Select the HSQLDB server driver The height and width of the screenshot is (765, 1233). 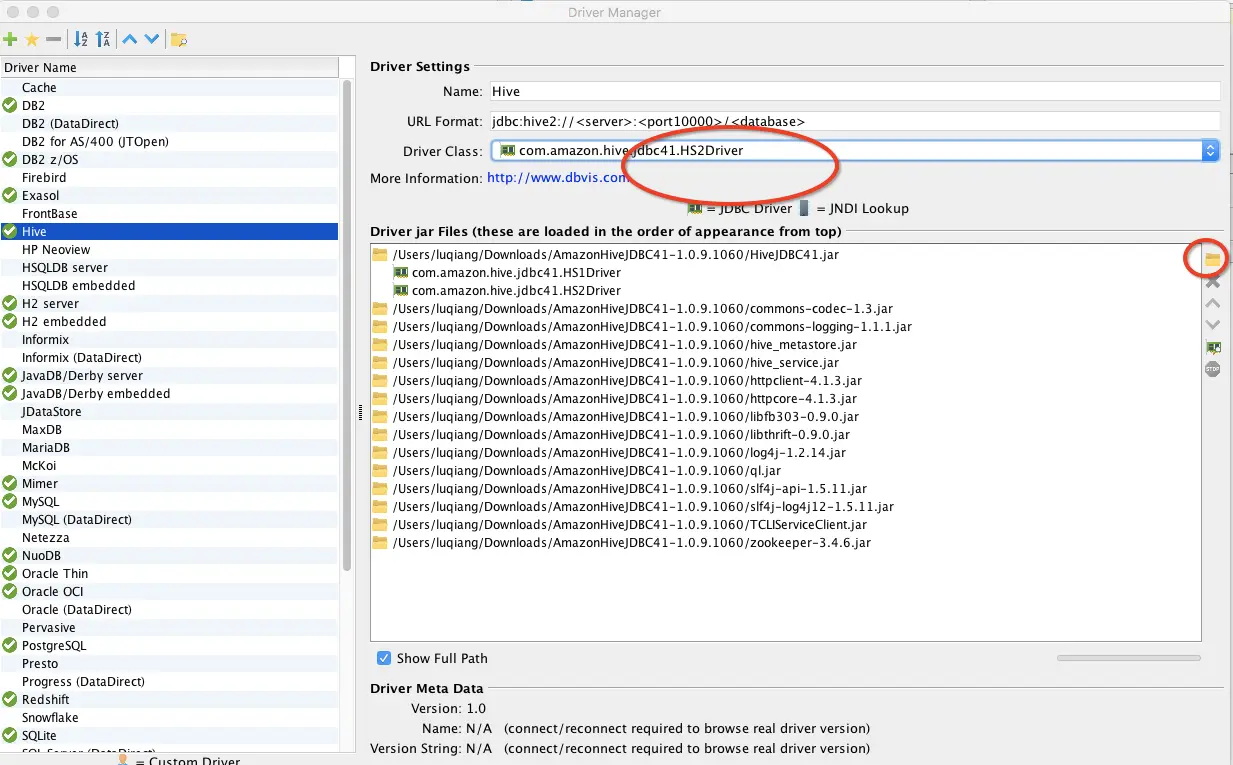170,267
